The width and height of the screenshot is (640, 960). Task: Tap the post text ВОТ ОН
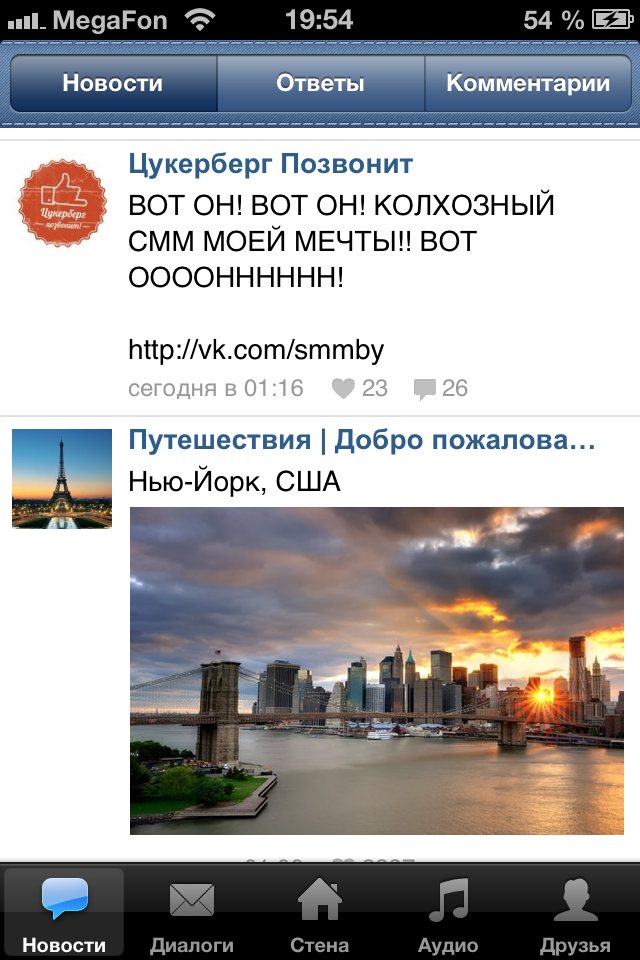(x=341, y=241)
